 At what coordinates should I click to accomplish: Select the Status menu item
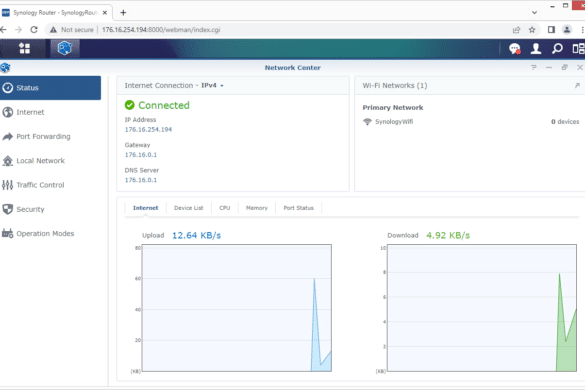point(50,88)
